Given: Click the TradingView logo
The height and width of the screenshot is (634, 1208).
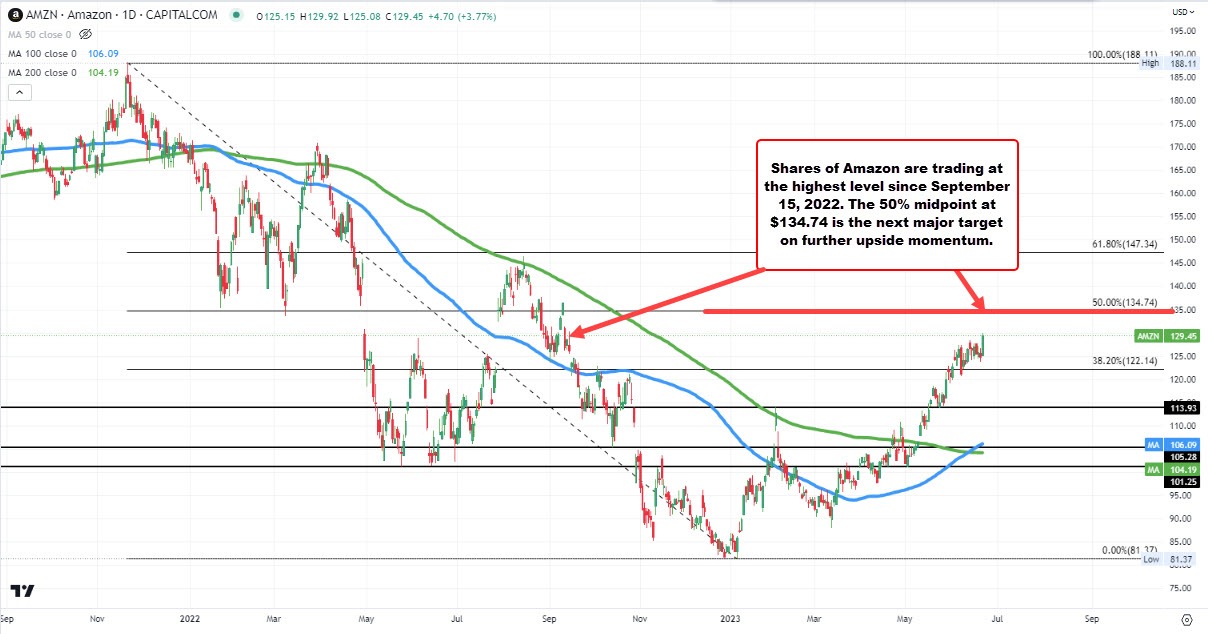Looking at the screenshot, I should (22, 591).
